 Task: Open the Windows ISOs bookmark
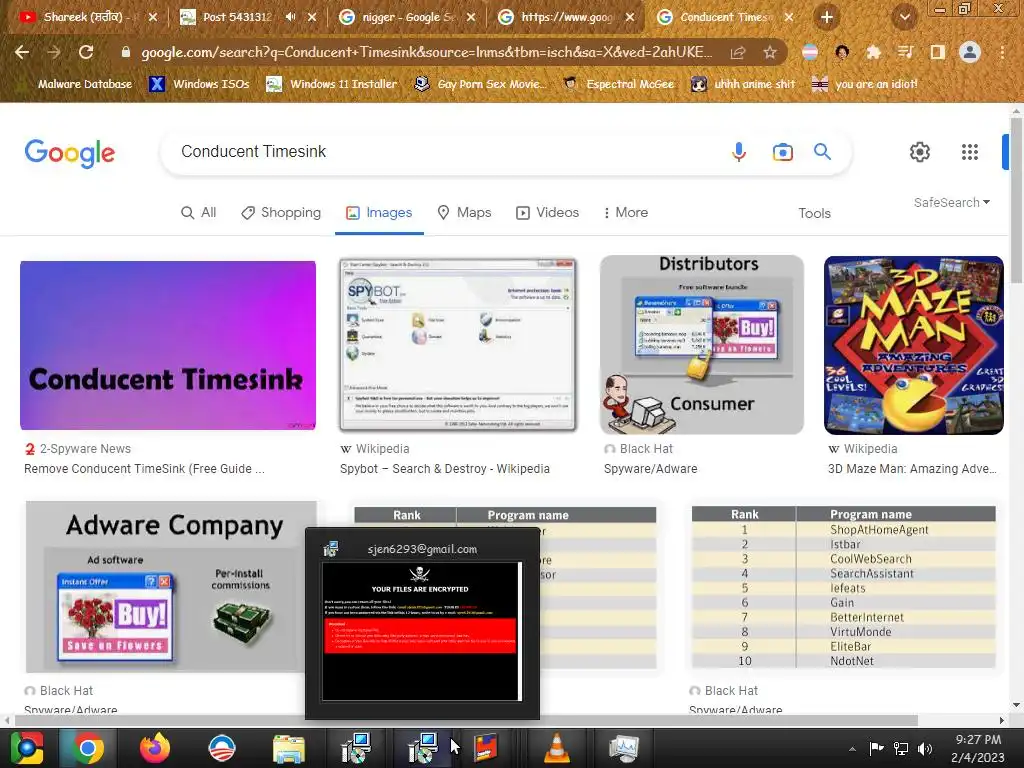[199, 84]
